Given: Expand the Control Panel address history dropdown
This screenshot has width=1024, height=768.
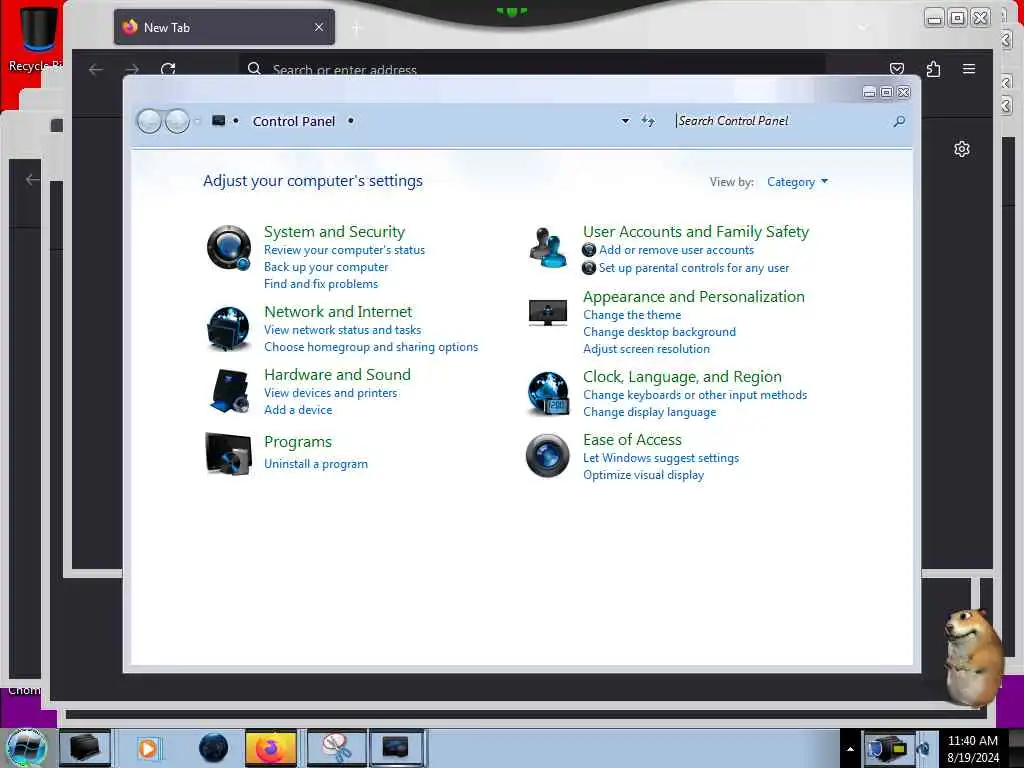Looking at the screenshot, I should pos(625,121).
